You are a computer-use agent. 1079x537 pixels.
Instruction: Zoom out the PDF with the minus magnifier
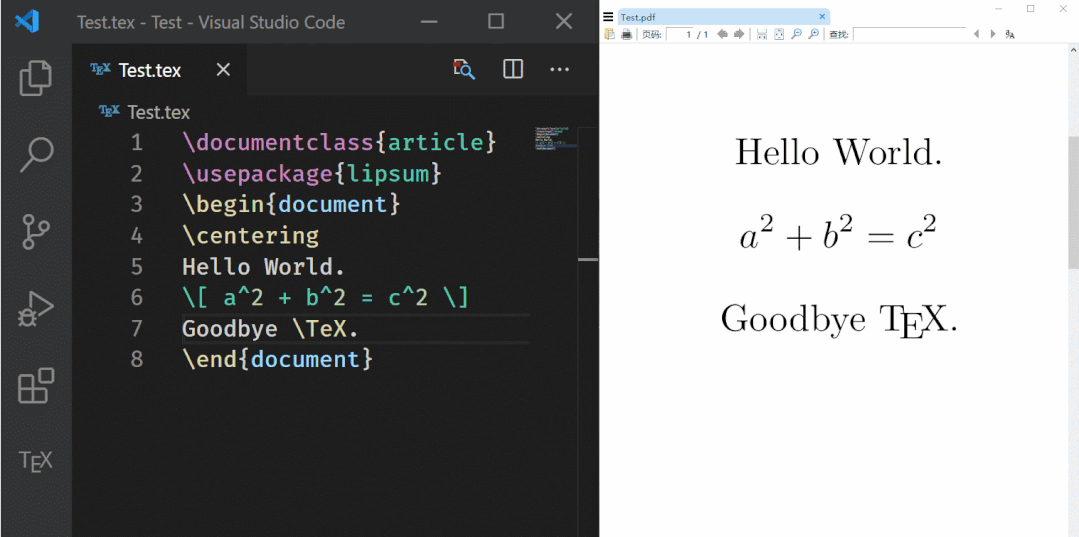[796, 34]
